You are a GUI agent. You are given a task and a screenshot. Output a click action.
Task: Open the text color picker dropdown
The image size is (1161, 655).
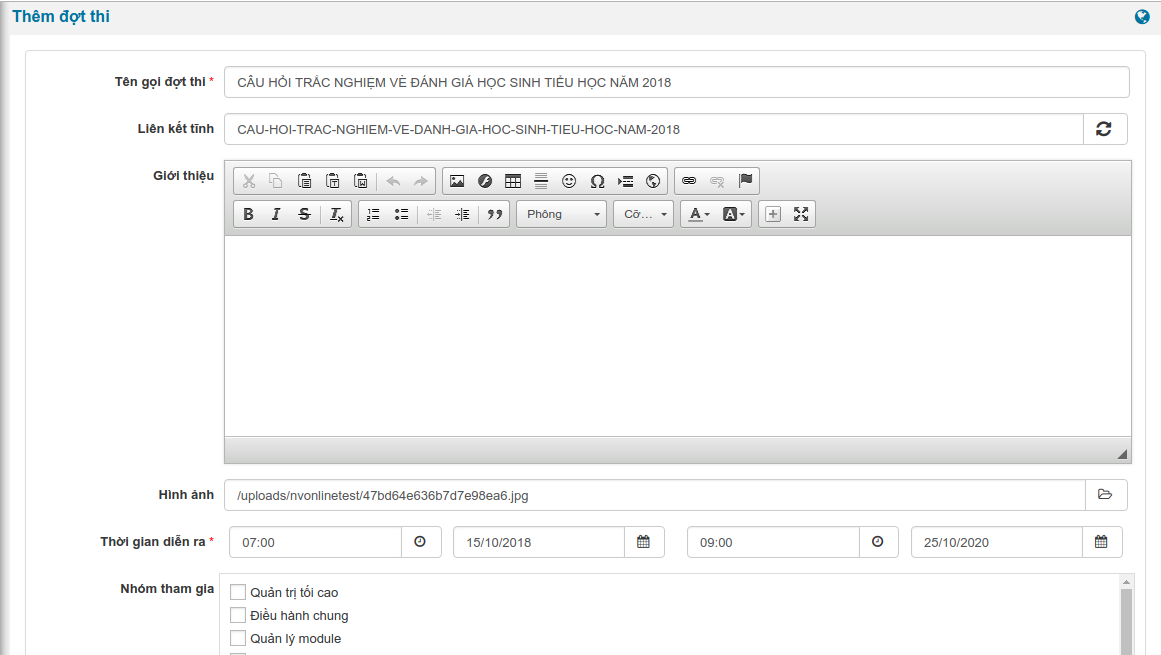point(698,214)
